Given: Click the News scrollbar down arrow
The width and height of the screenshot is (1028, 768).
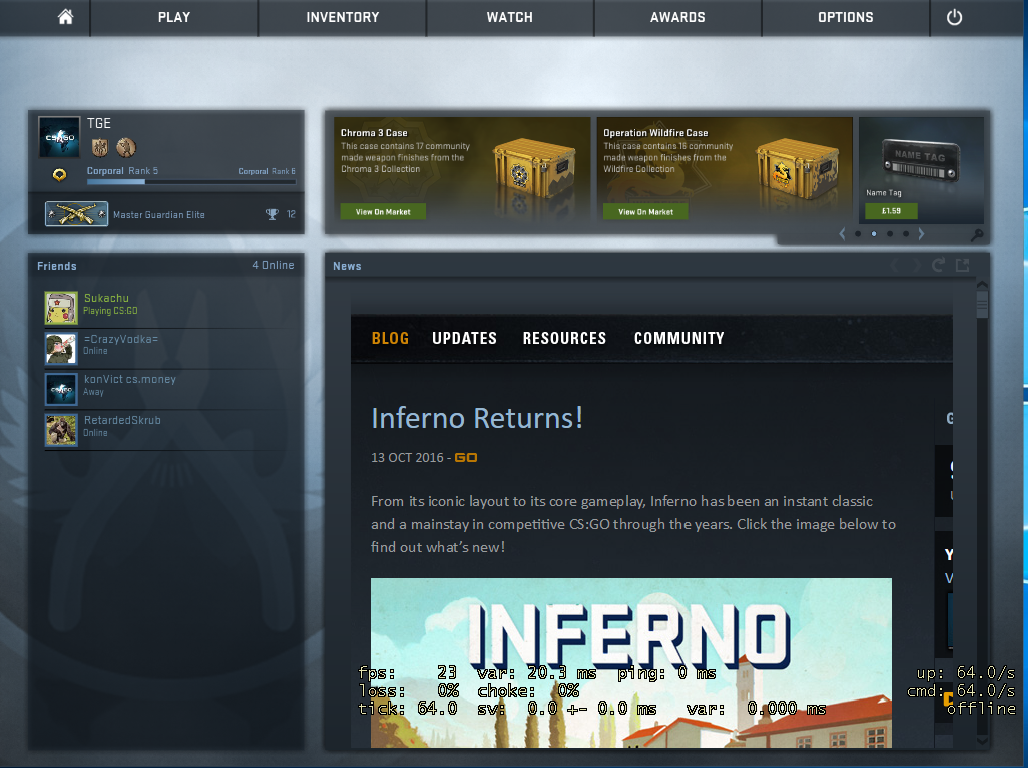Looking at the screenshot, I should point(982,741).
